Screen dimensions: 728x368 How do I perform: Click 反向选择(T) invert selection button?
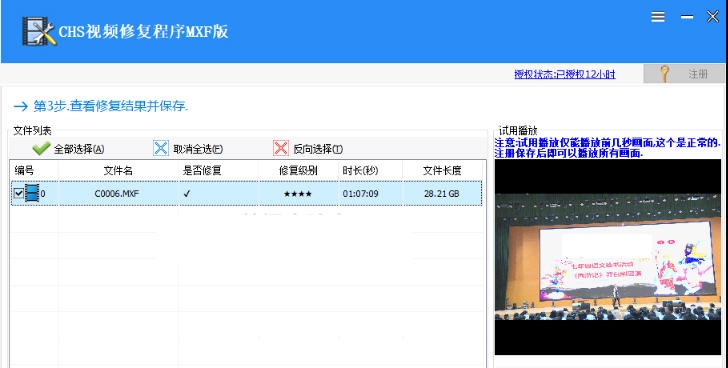pyautogui.click(x=308, y=148)
